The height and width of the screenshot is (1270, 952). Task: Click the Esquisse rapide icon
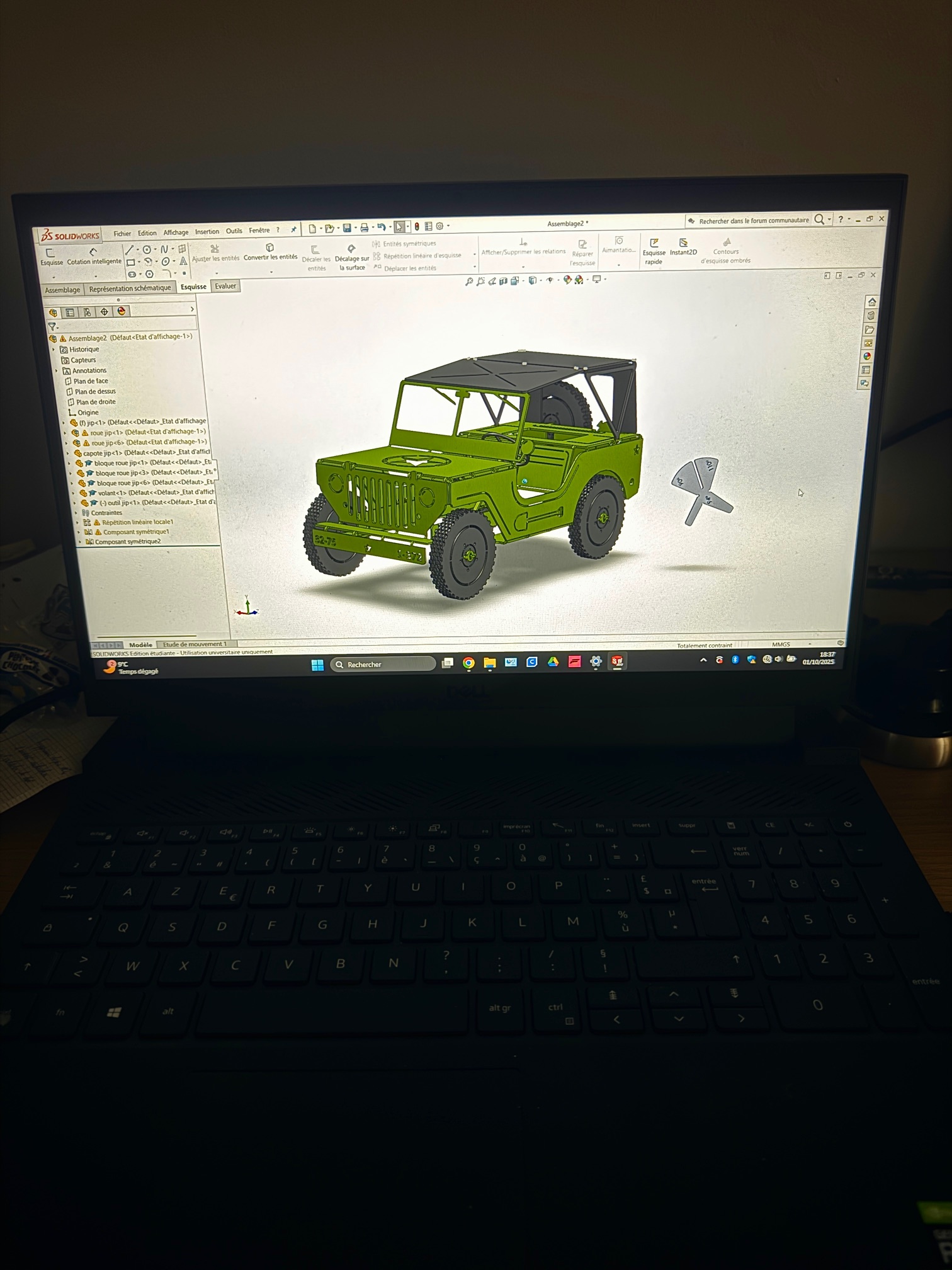pyautogui.click(x=654, y=251)
